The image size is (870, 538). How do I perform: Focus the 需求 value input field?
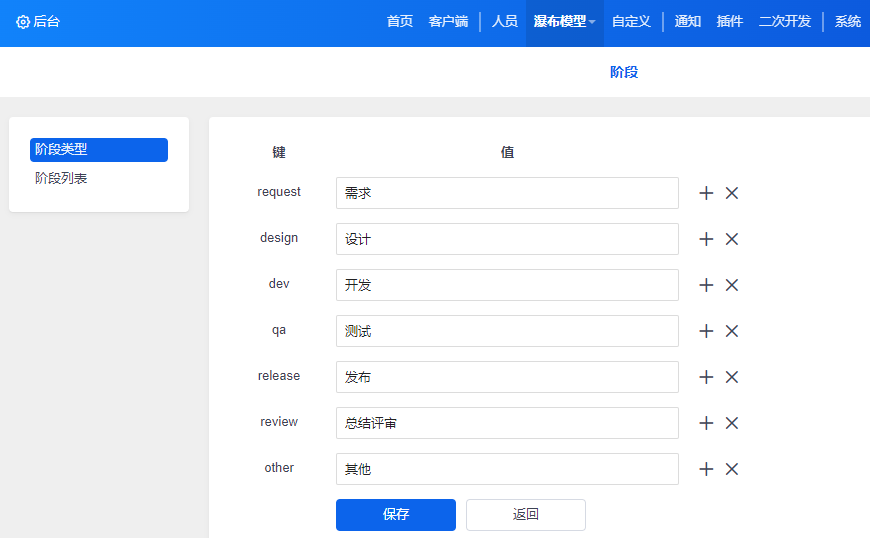coord(507,193)
